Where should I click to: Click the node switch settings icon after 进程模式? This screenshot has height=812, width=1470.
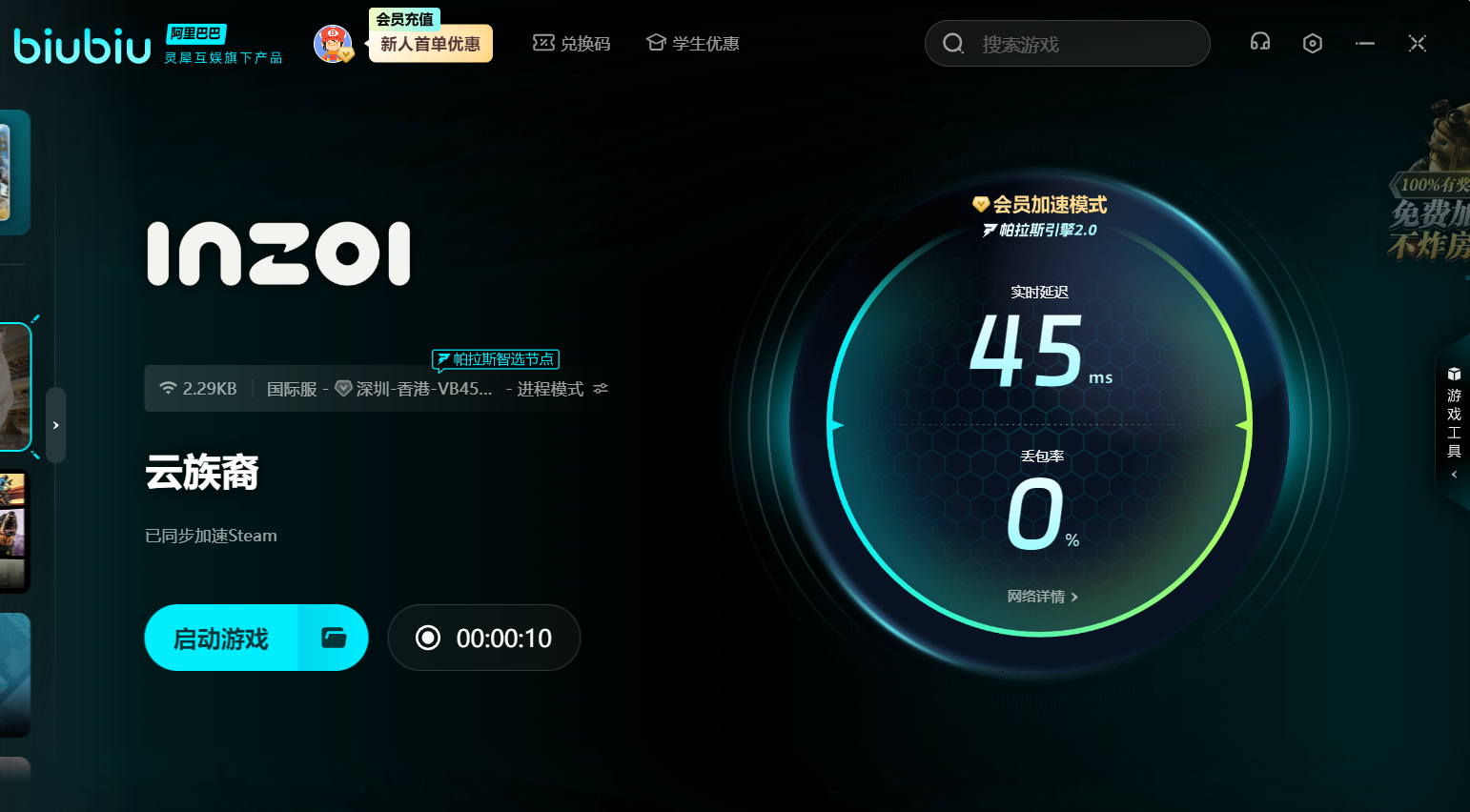click(601, 389)
